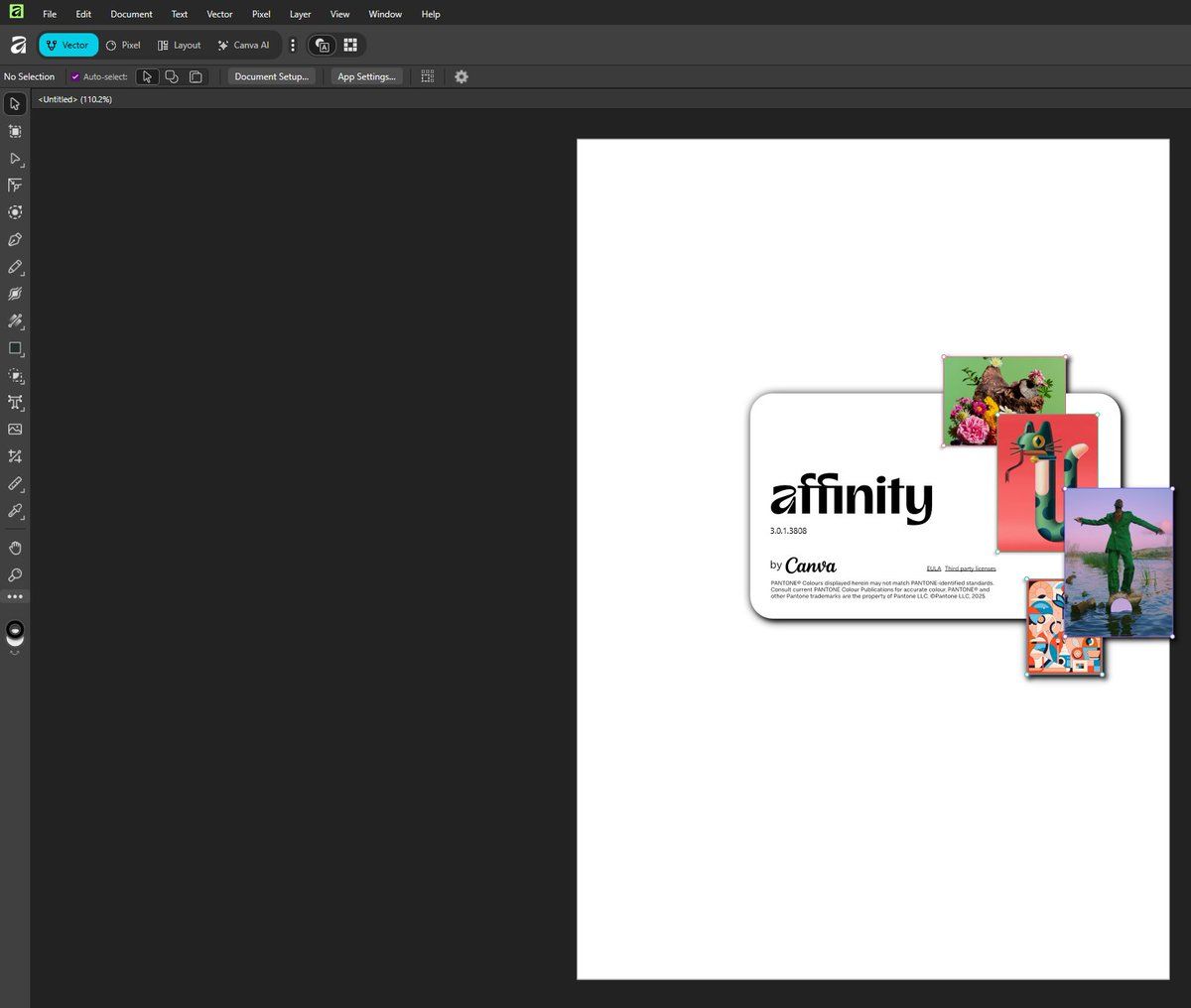This screenshot has height=1008, width=1191.
Task: Open the Document menu
Action: coord(131,14)
